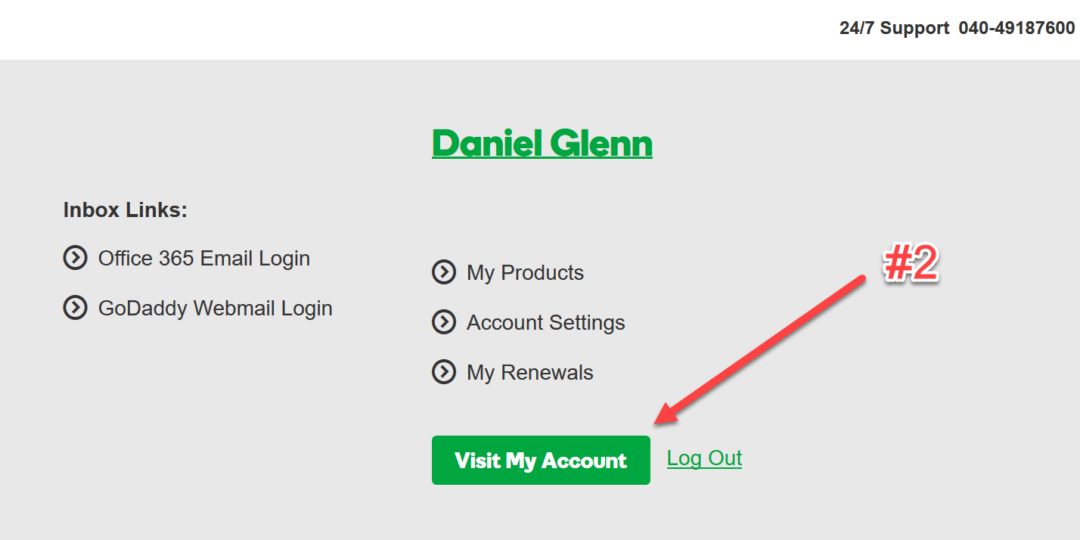View My Renewals
Viewport: 1080px width, 540px height.
(530, 373)
